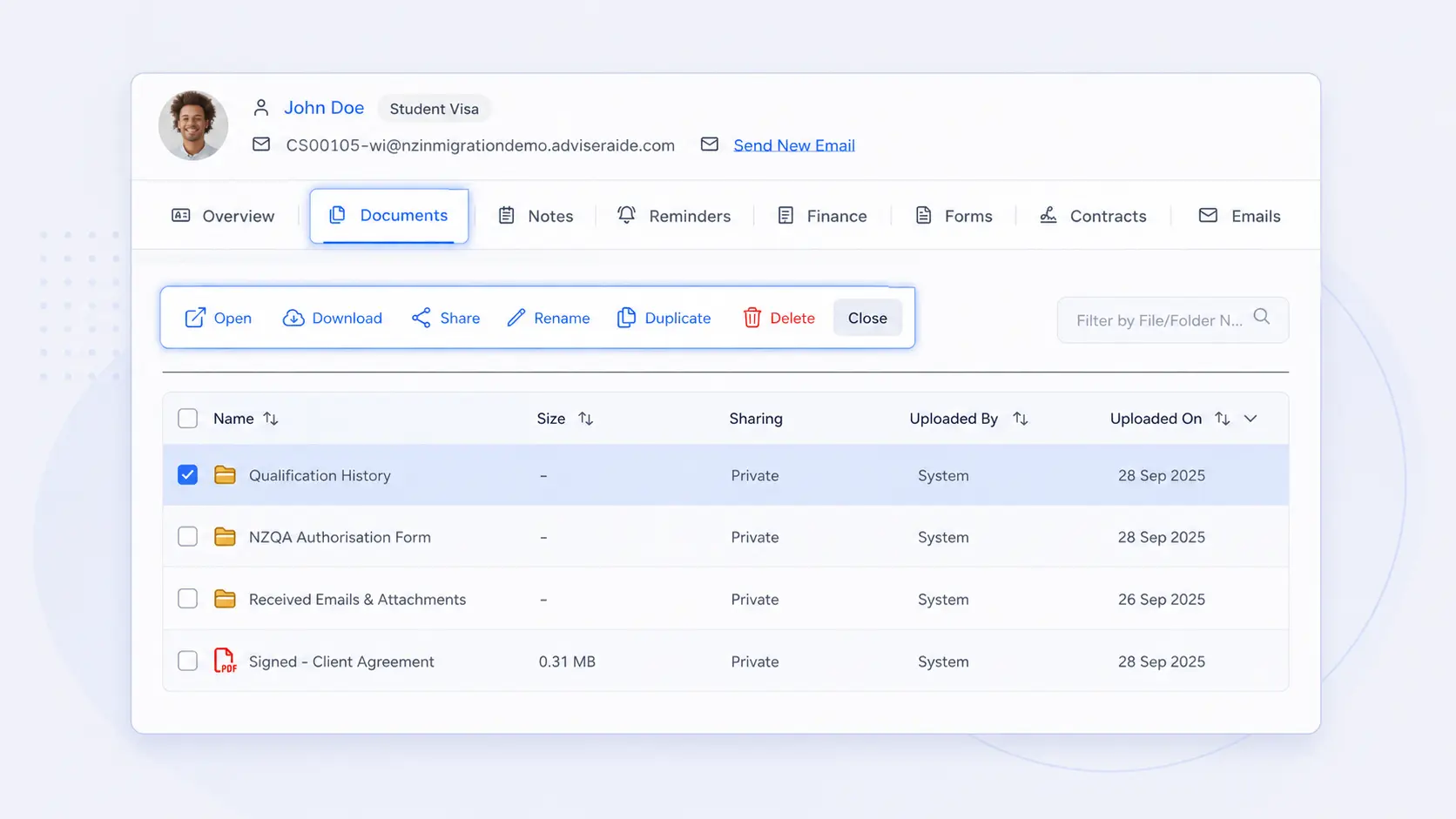Click the Sharing column header
This screenshot has height=819, width=1456.
tap(756, 419)
